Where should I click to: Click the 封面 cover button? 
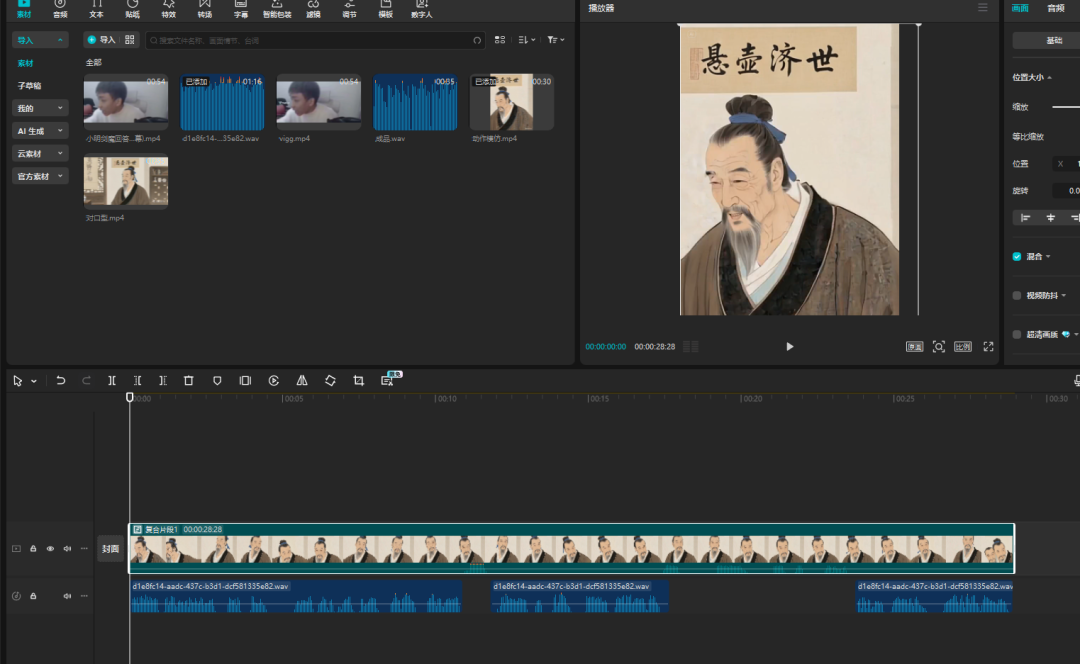110,549
